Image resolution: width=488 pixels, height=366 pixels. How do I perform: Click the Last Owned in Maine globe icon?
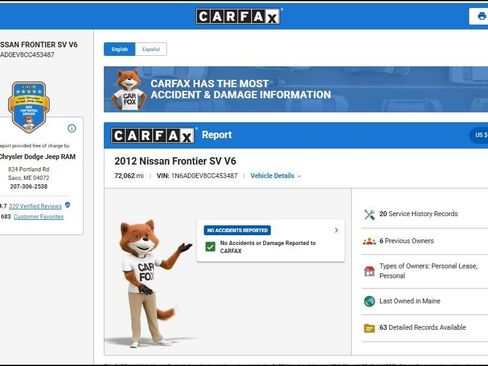(369, 301)
